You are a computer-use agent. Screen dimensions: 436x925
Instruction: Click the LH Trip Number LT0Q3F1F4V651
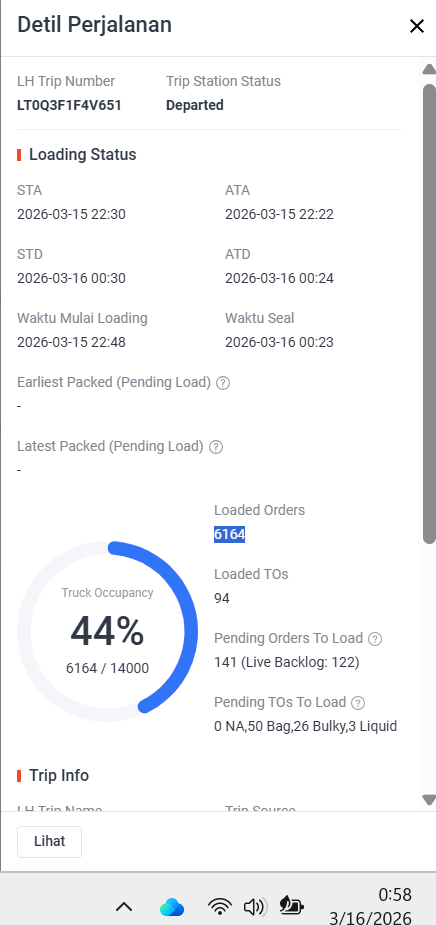point(69,105)
